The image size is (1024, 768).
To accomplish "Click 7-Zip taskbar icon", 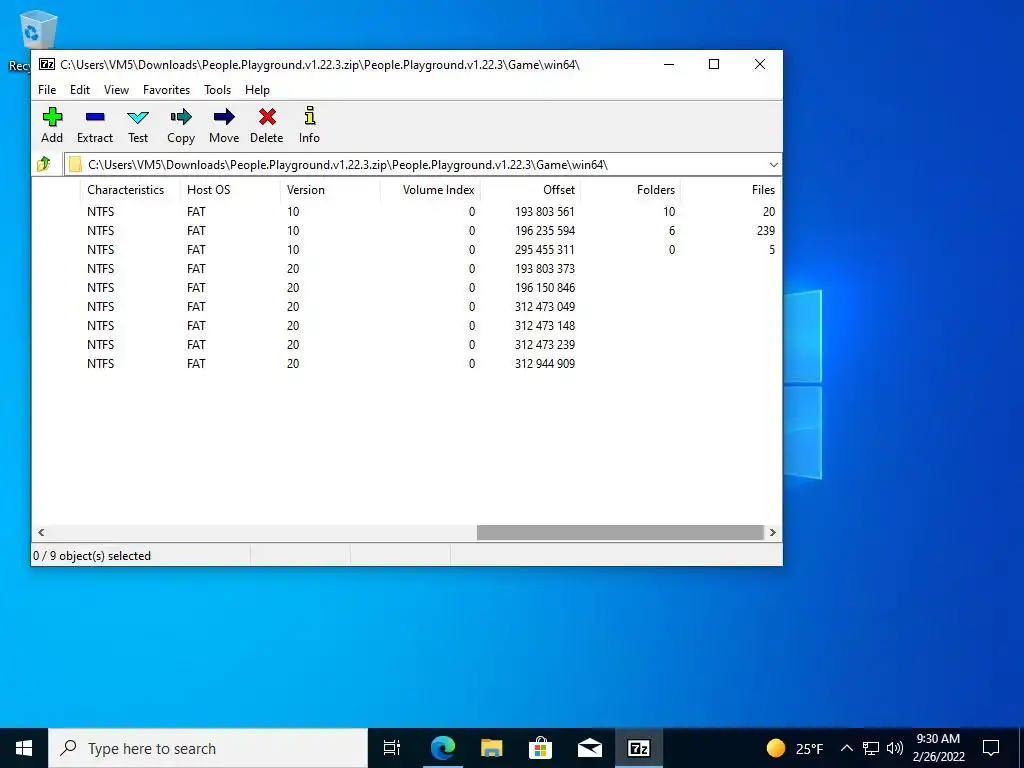I will point(639,748).
